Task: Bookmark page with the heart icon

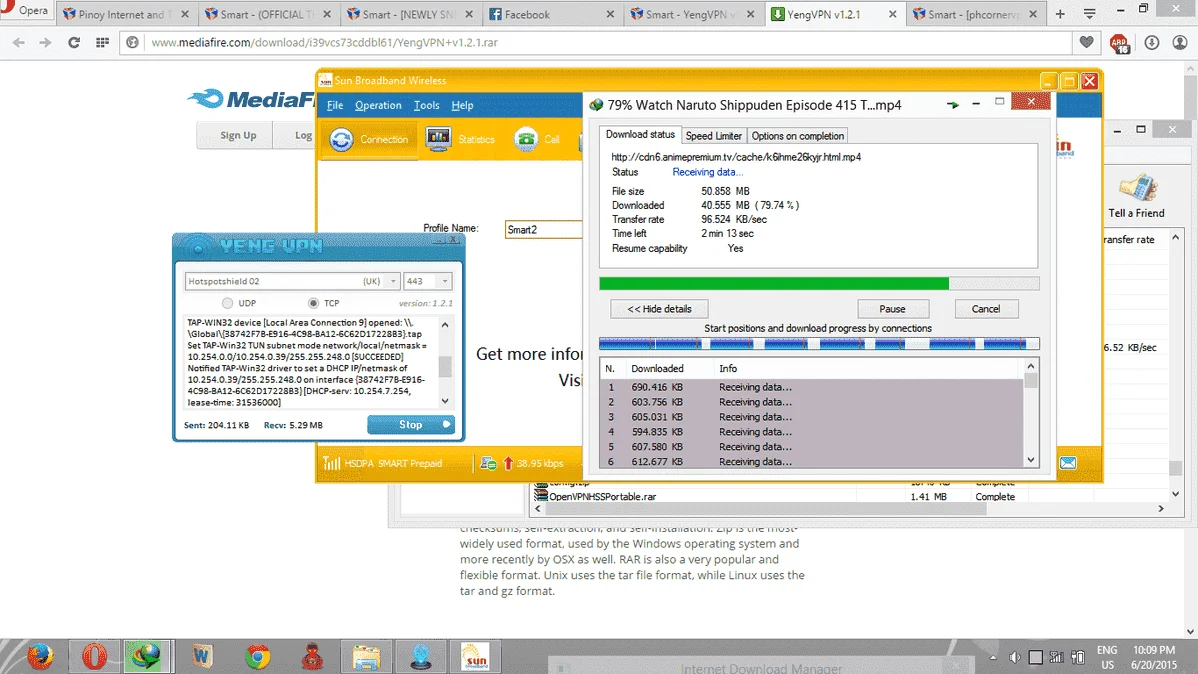Action: (1086, 43)
